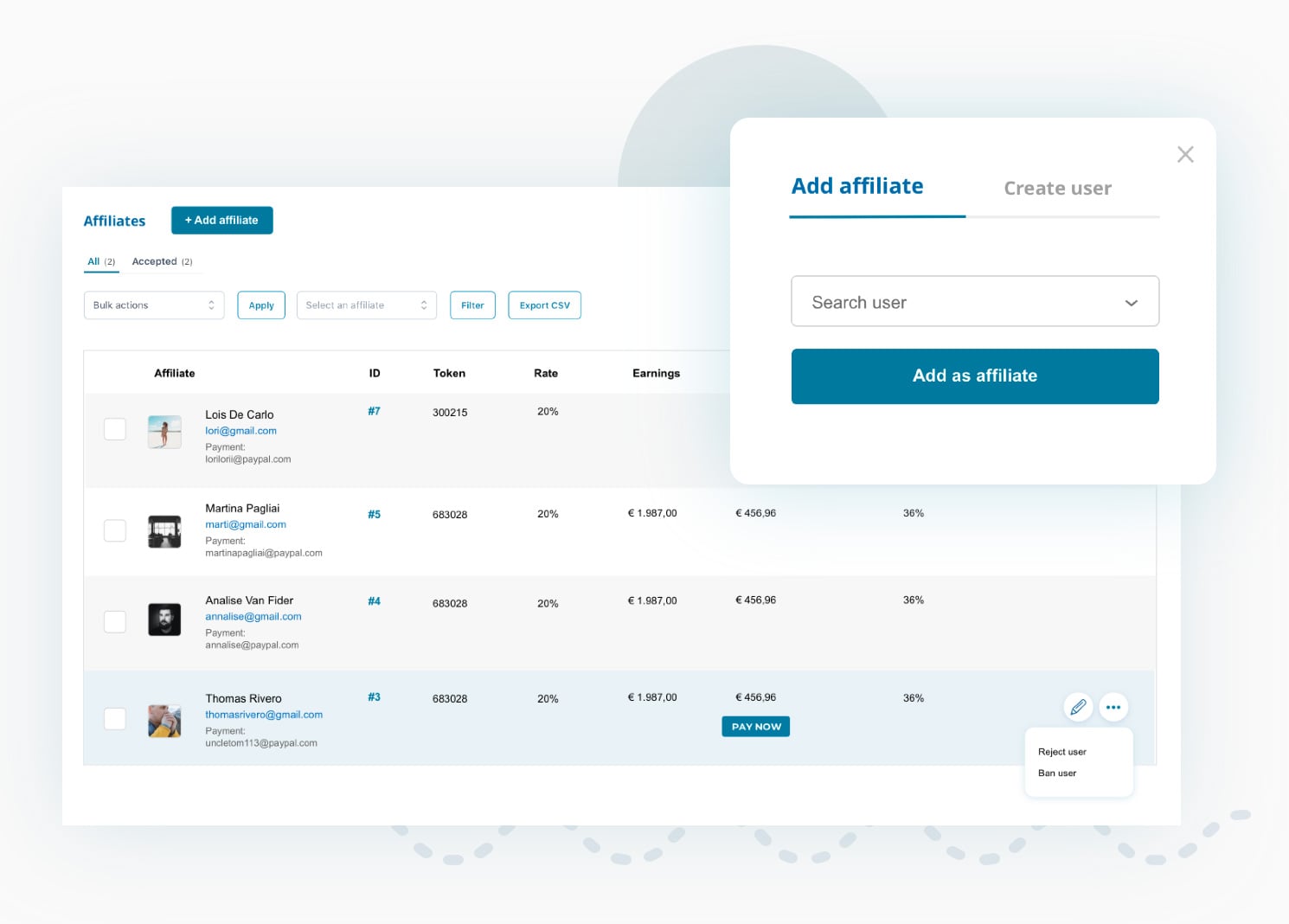
Task: Open the Accepted affiliates tab
Action: (x=156, y=260)
